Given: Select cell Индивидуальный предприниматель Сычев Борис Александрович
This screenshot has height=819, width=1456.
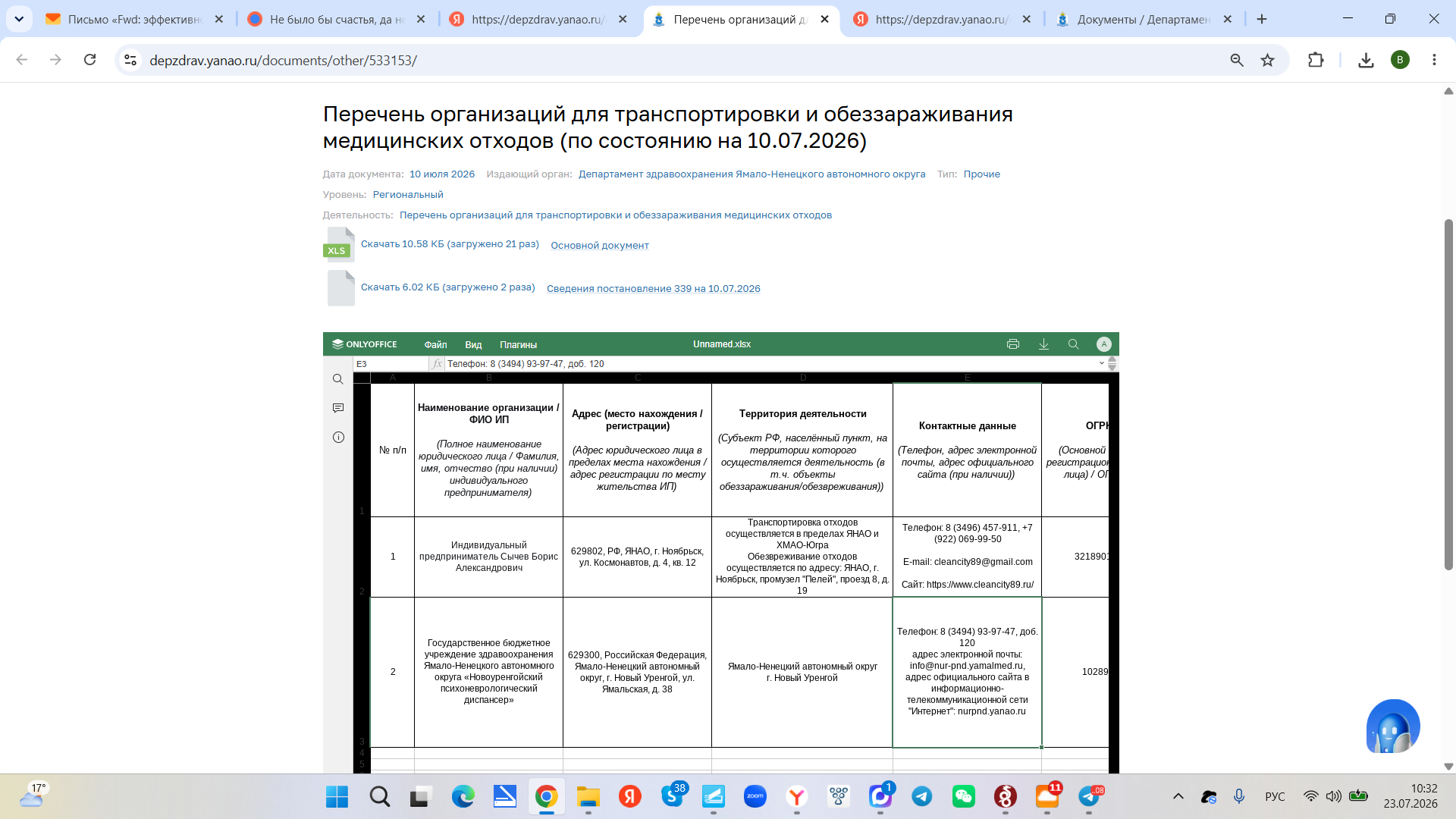Looking at the screenshot, I should tap(489, 557).
